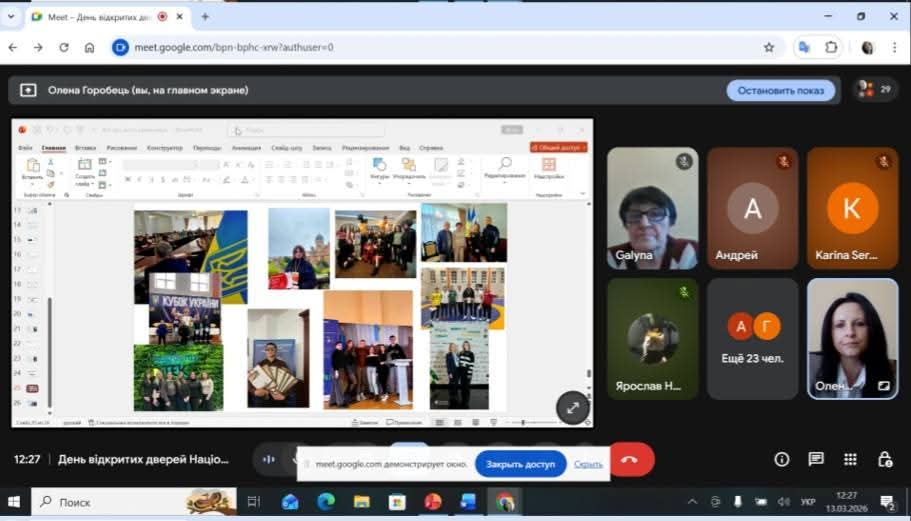Toggle the bookmark star for this page
The image size is (911, 521).
768,47
